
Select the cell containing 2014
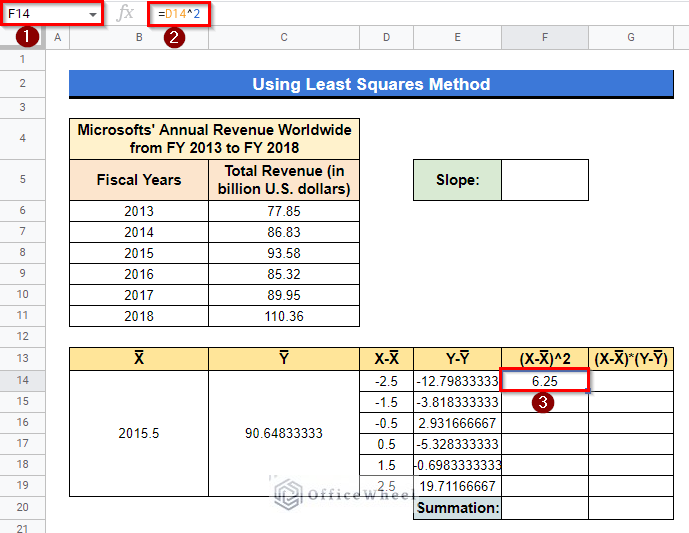click(x=139, y=232)
